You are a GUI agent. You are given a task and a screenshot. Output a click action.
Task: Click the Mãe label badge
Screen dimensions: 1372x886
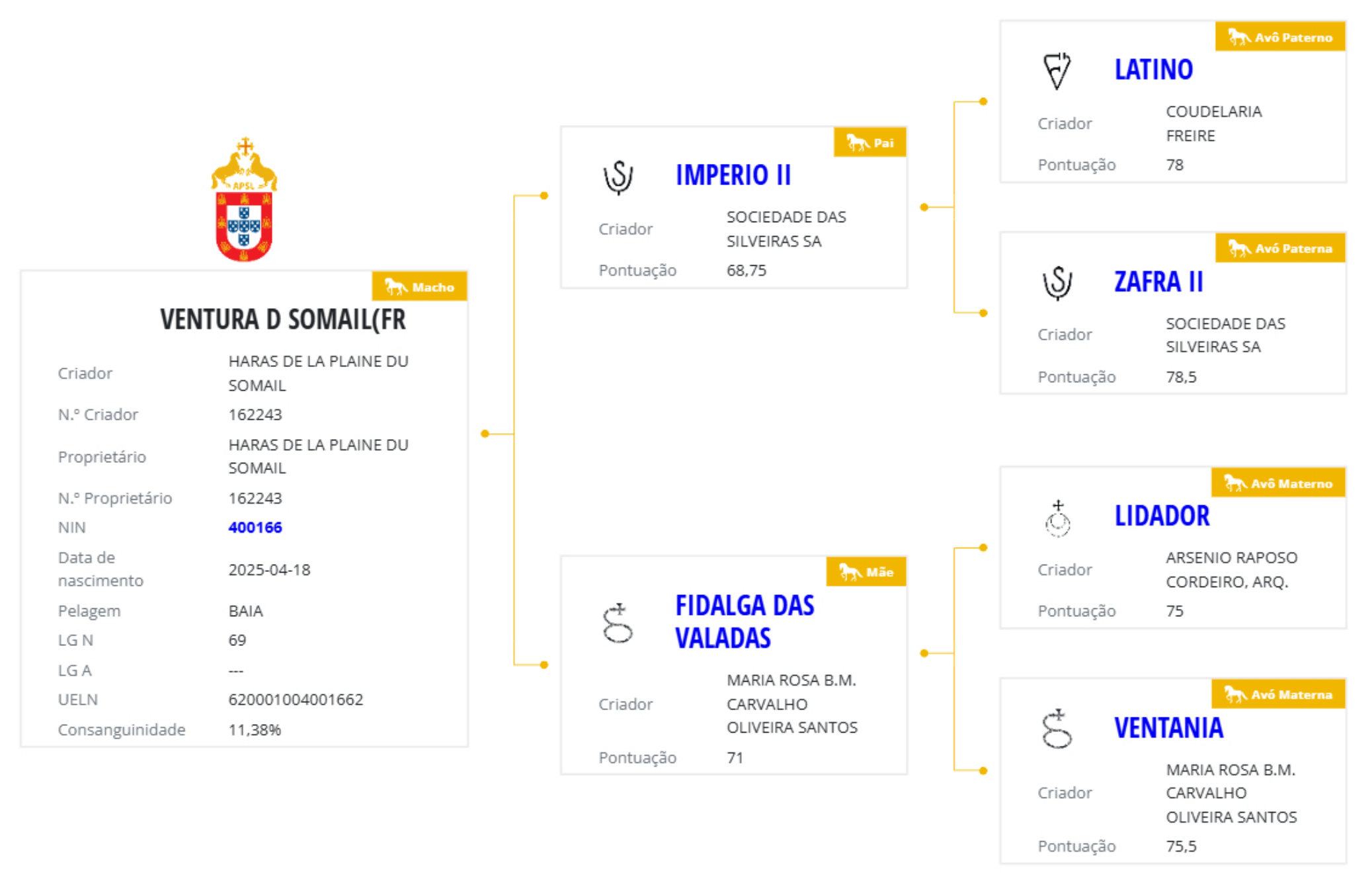[866, 572]
